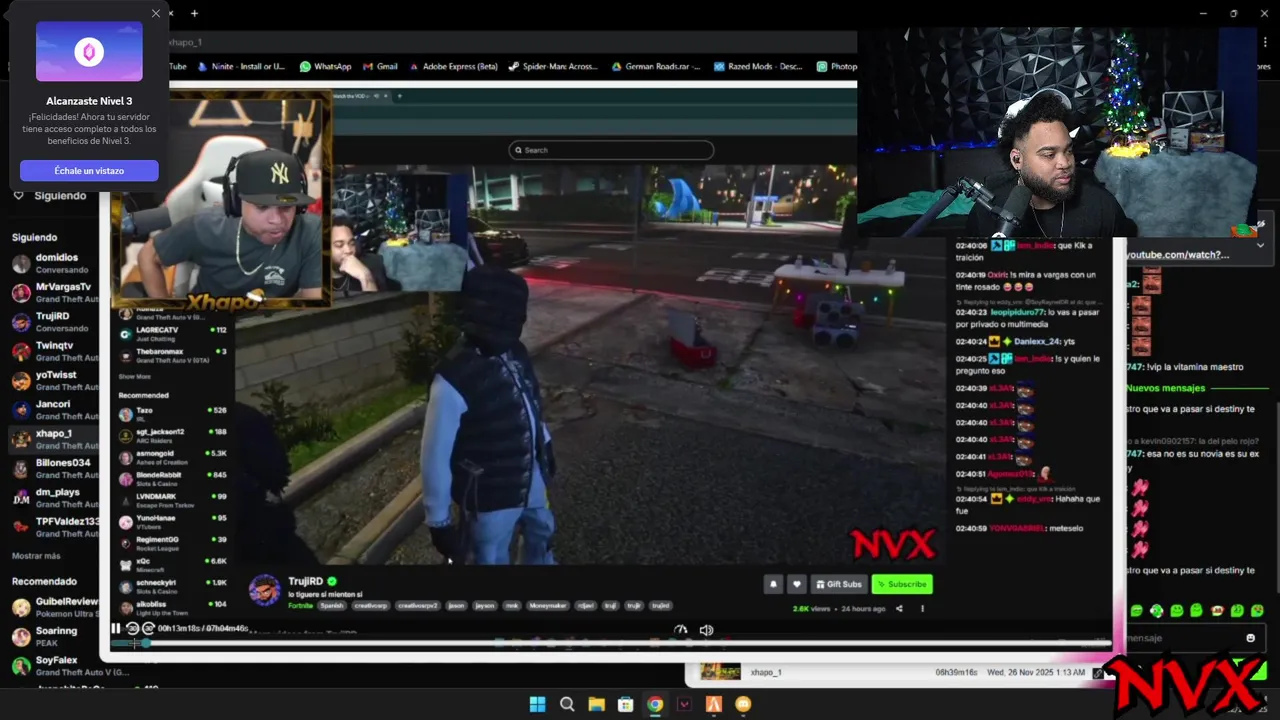Open MrVargasTv channel in the sidebar
Image resolution: width=1280 pixels, height=720 pixels.
[x=56, y=292]
